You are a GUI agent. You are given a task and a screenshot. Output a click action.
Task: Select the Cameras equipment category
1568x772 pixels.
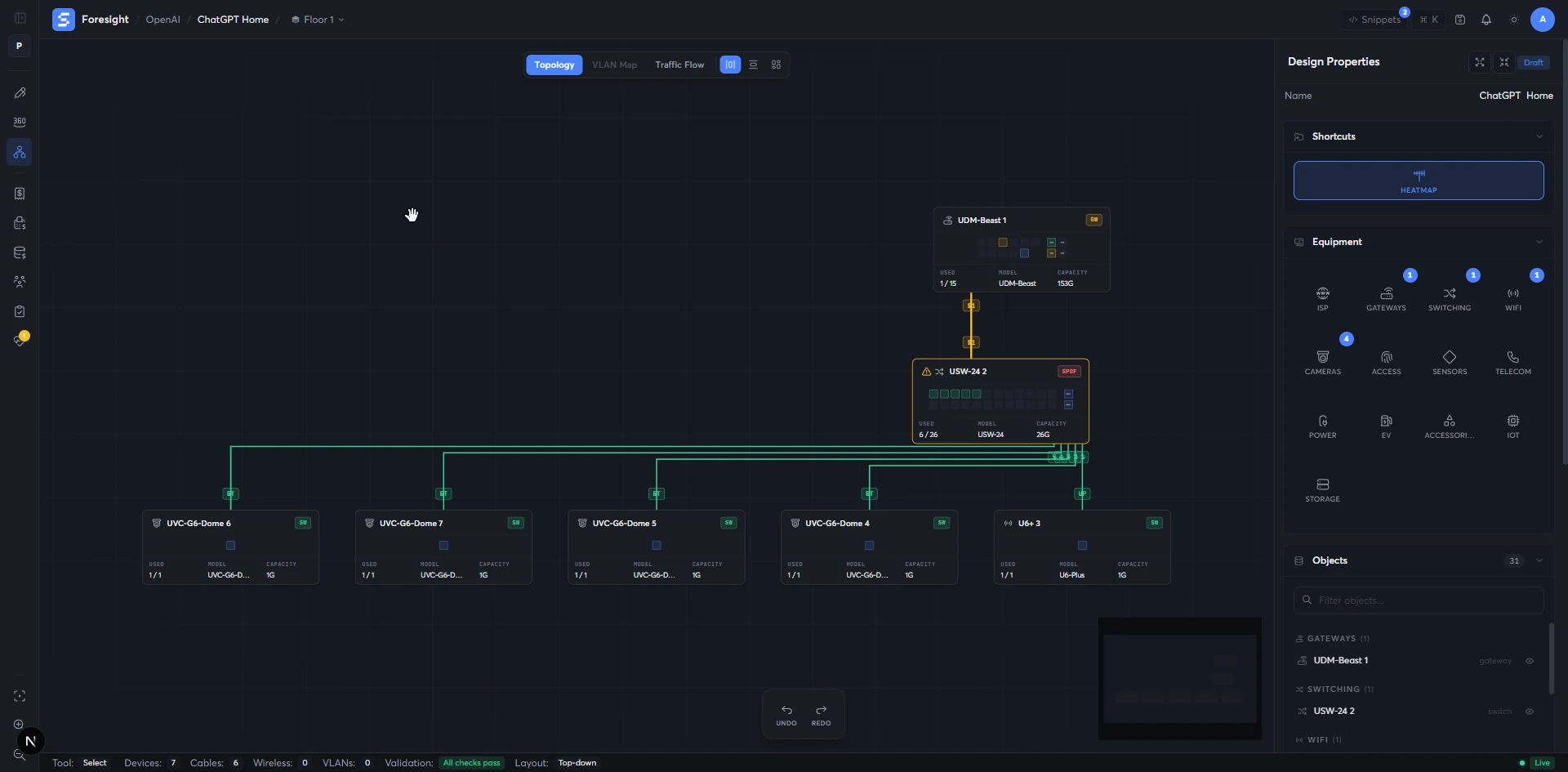coord(1323,363)
